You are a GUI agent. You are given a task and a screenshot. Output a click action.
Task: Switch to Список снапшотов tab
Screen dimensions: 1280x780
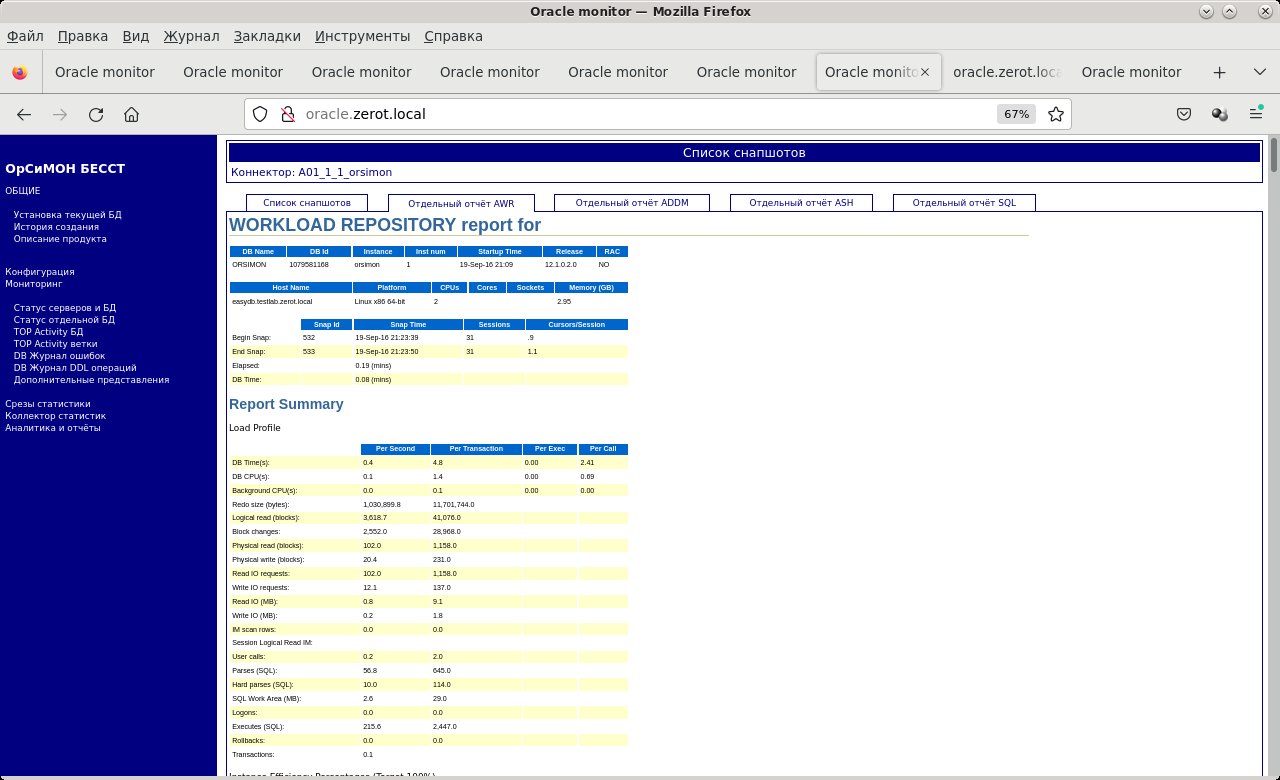pos(307,202)
